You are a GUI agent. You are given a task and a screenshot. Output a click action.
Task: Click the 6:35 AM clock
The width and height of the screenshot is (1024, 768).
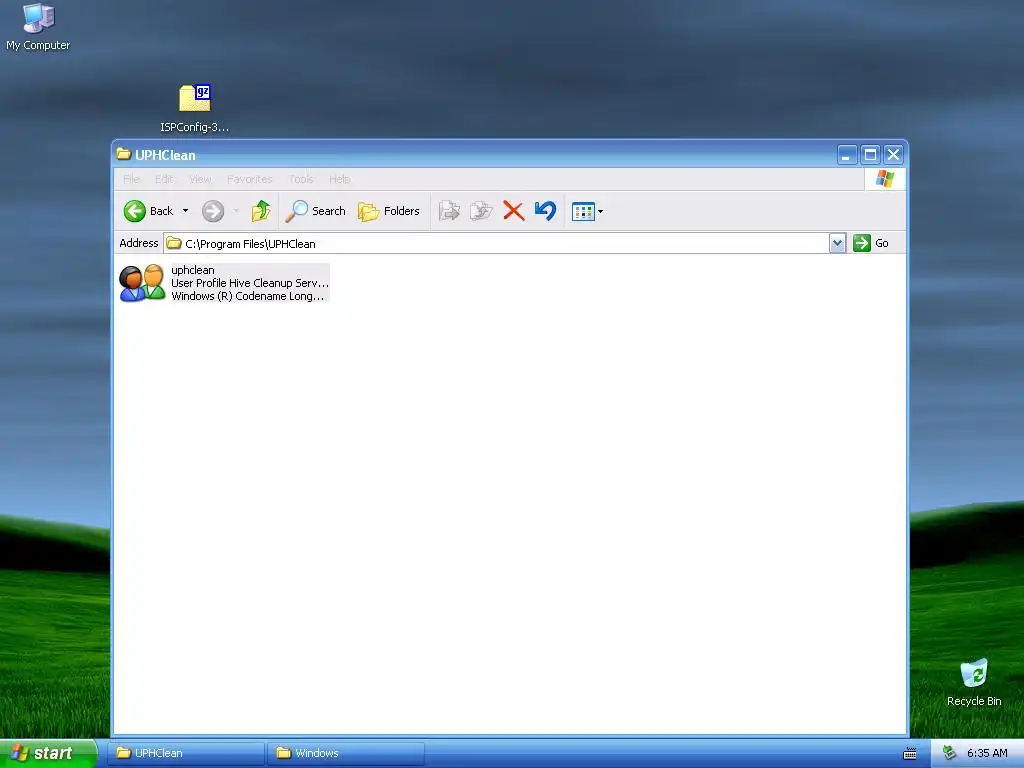(x=987, y=753)
